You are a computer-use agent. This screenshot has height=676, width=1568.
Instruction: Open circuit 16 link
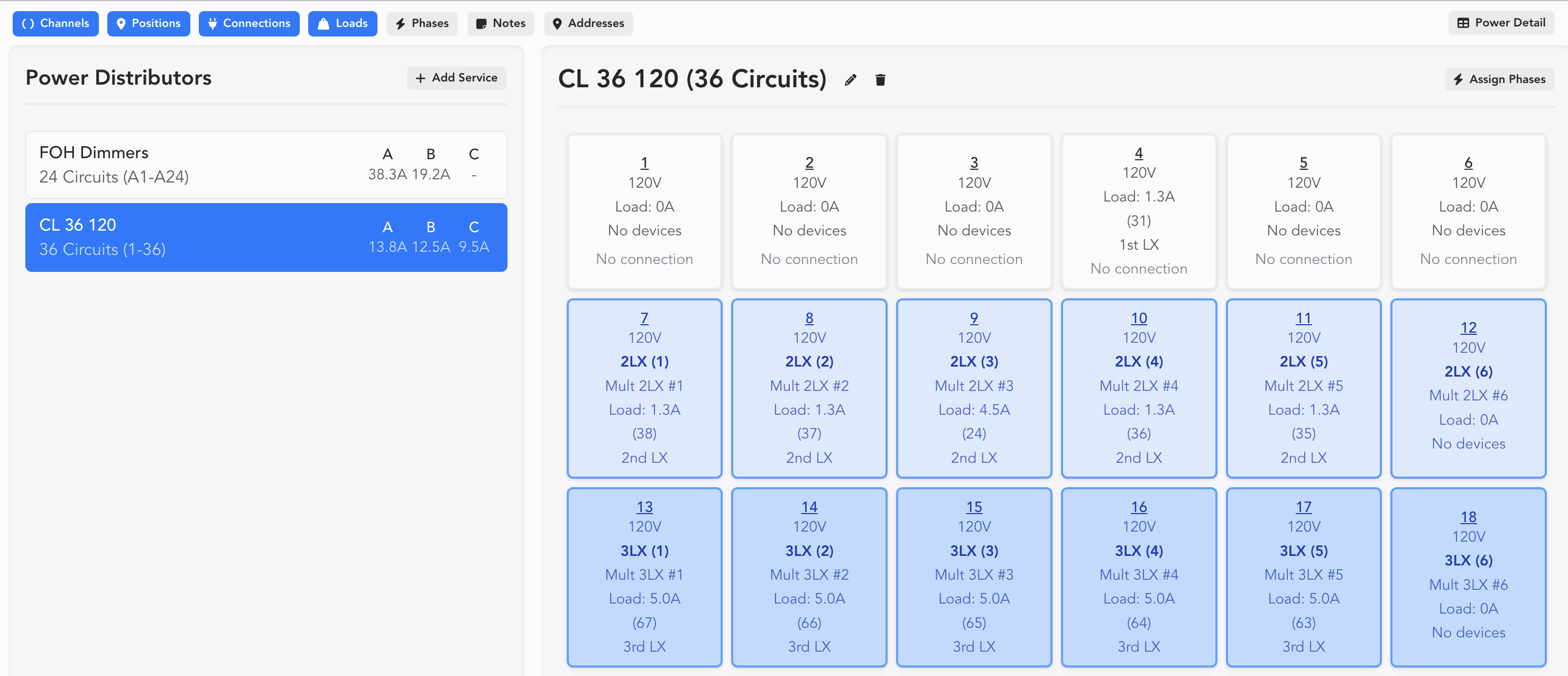pos(1139,507)
